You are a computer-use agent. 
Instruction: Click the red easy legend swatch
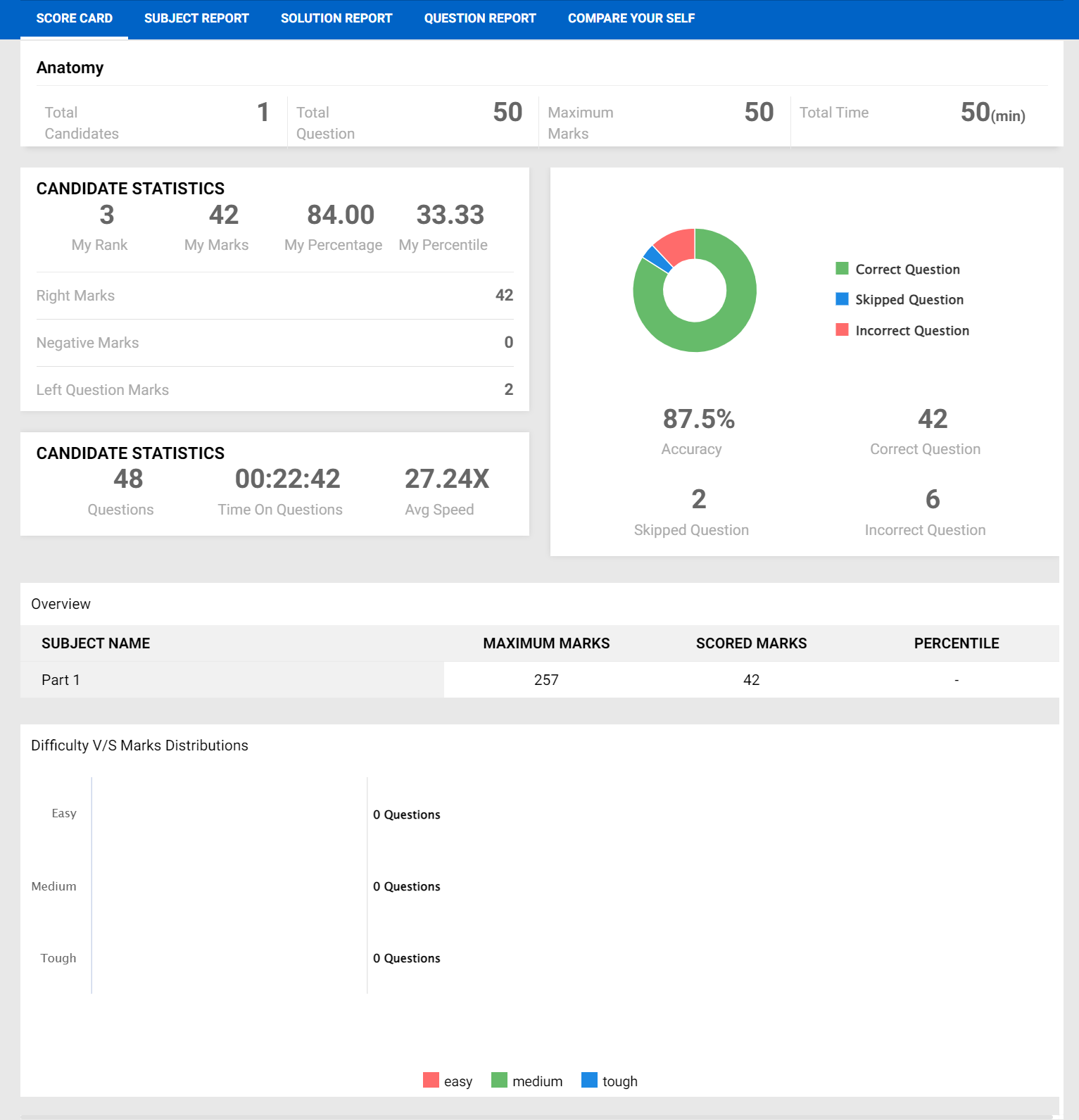[431, 1080]
